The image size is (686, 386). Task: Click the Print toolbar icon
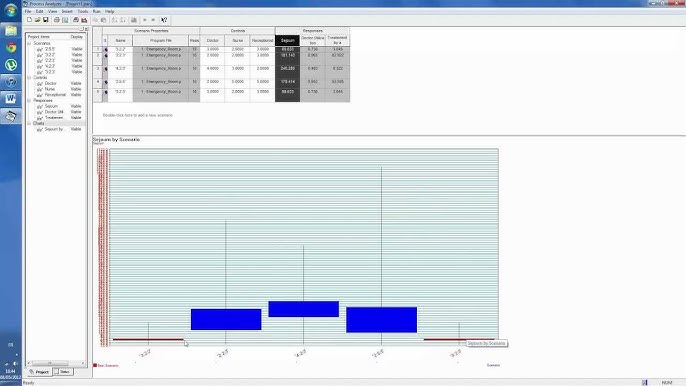pyautogui.click(x=56, y=20)
